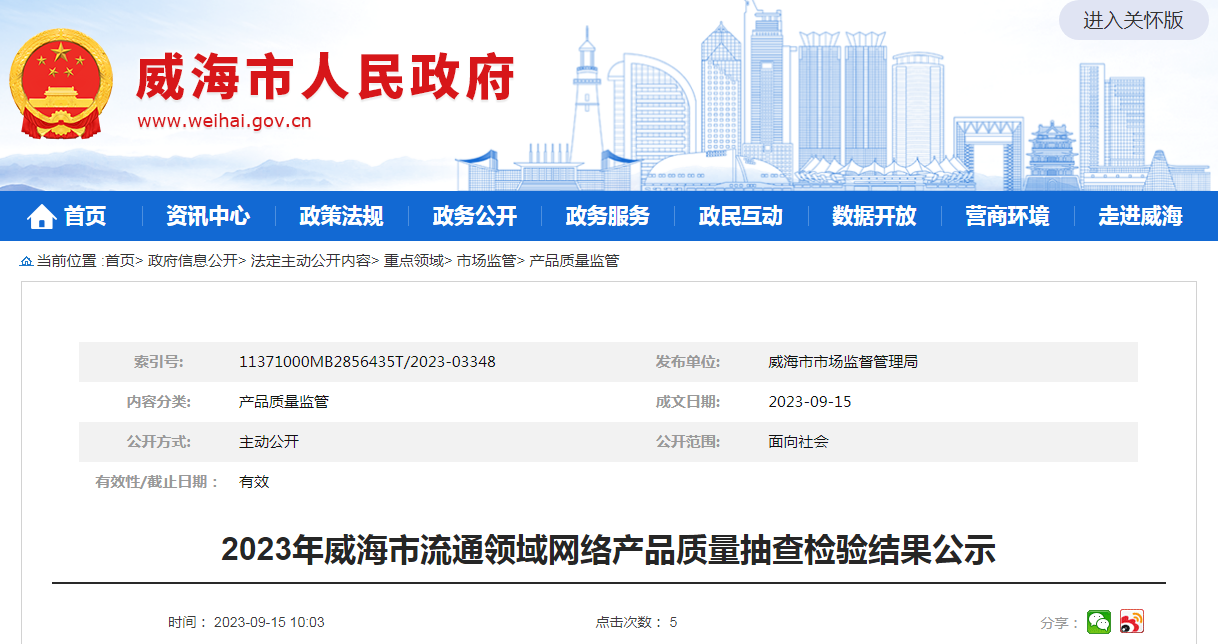The height and width of the screenshot is (644, 1218).
Task: Open the 政民互动 nav item
Action: [x=740, y=216]
